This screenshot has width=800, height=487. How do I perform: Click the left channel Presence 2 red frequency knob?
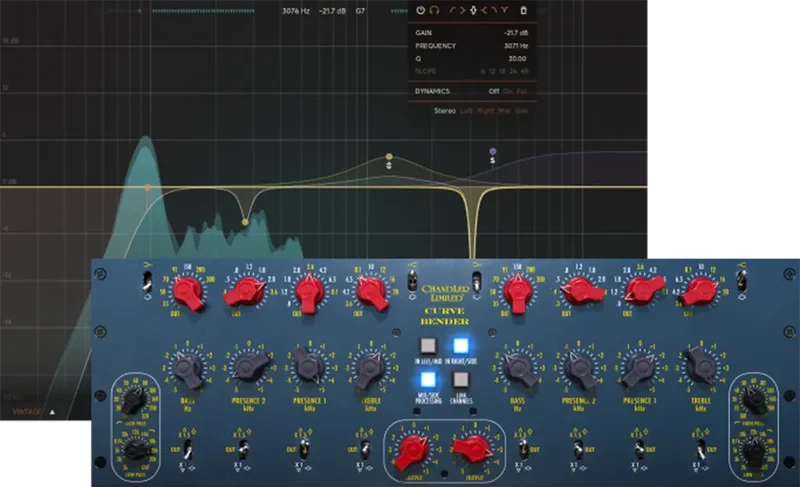click(245, 293)
